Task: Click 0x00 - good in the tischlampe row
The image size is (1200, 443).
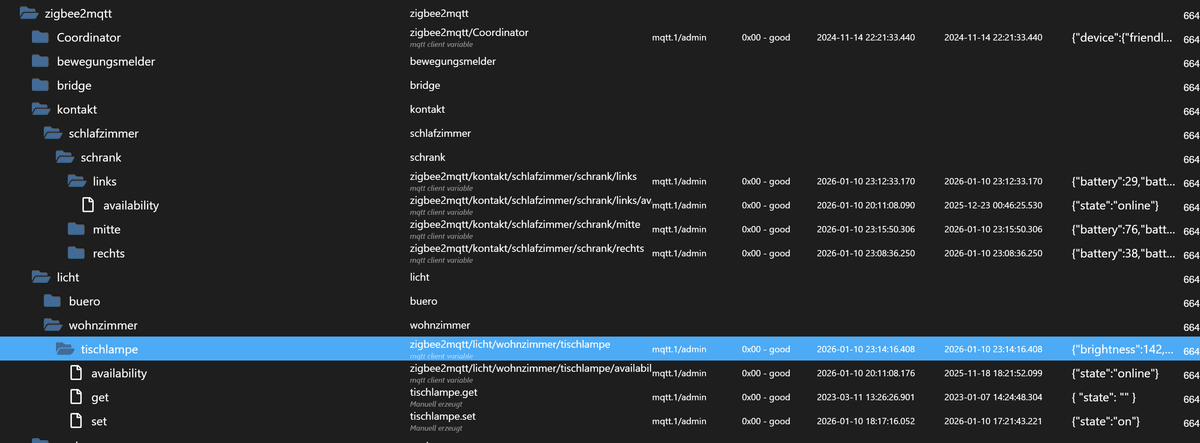Action: tap(766, 349)
